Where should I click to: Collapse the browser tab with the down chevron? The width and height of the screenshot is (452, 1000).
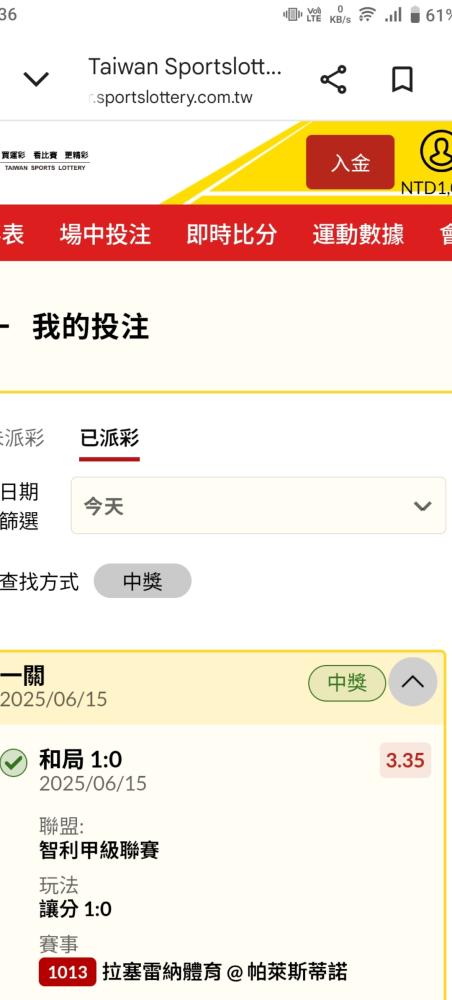36,79
